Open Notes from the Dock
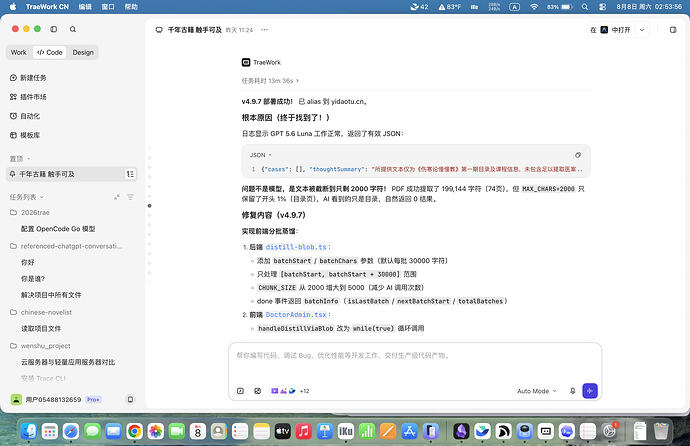 [x=261, y=431]
